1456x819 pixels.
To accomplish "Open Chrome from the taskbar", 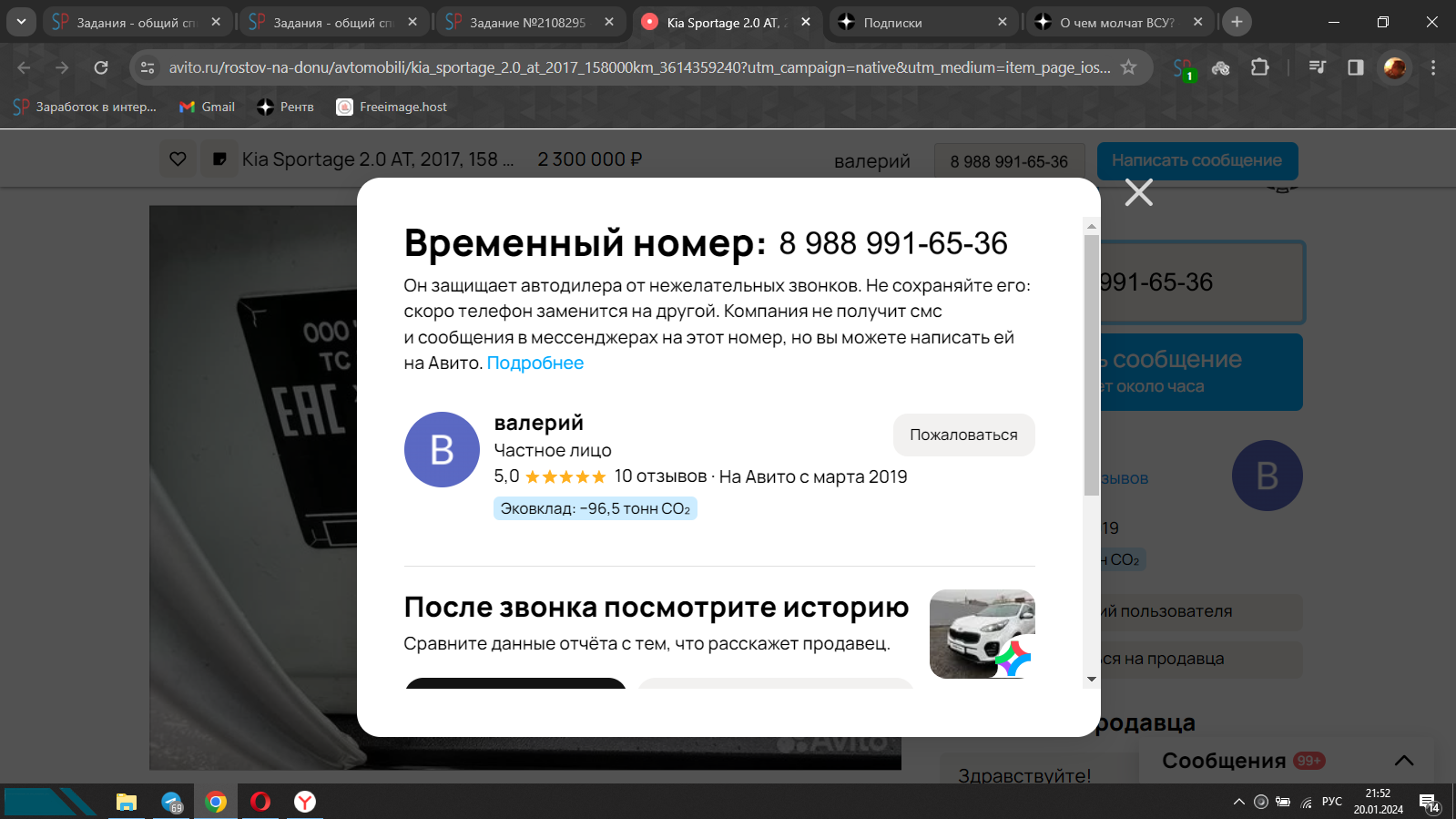I will 216,802.
